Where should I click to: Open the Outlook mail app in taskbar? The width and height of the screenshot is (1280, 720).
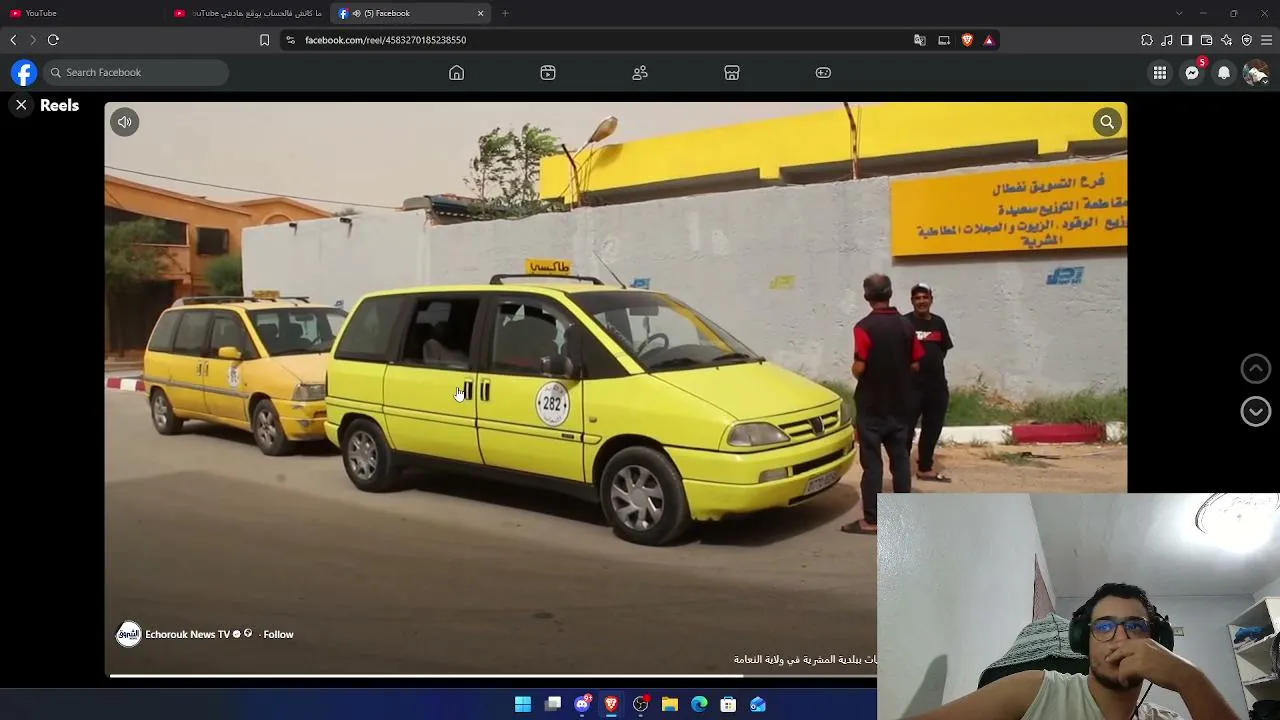click(758, 705)
